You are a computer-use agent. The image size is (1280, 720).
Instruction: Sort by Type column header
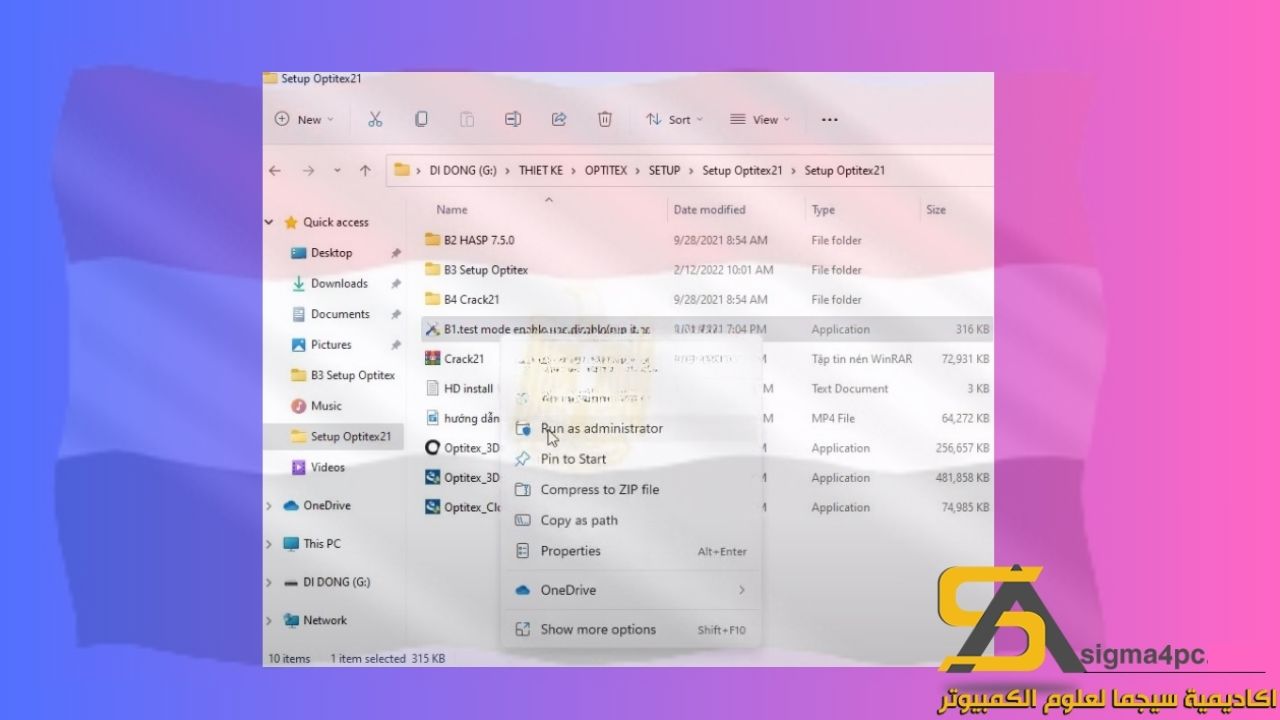coord(823,210)
